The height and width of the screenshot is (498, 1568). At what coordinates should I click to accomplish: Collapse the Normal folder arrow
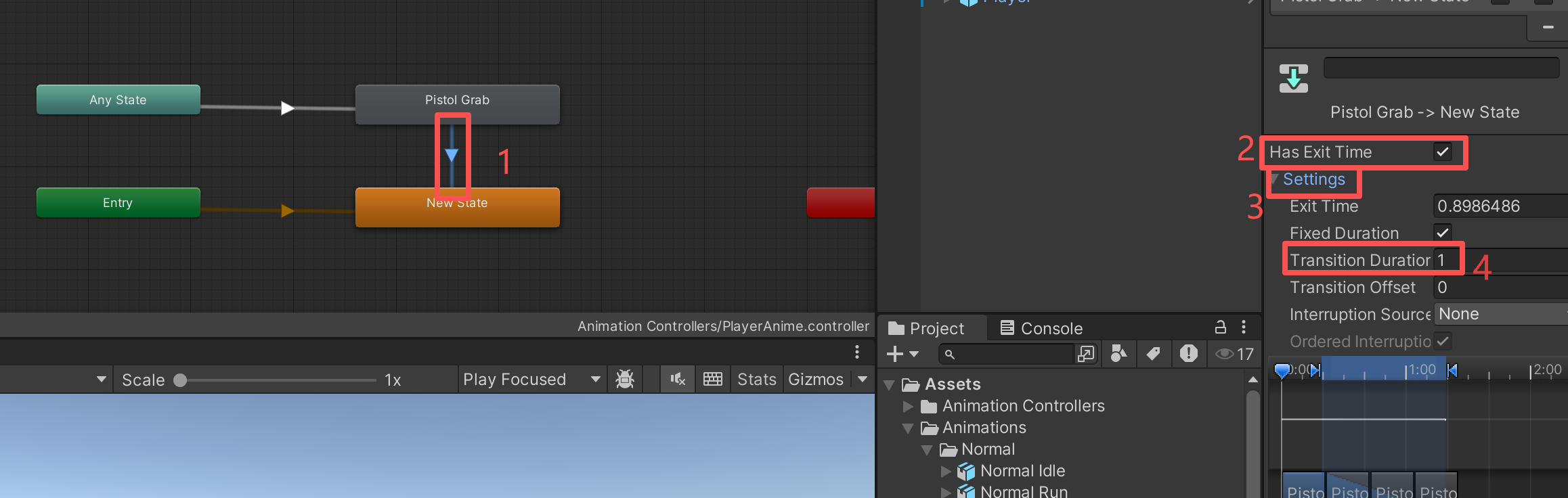point(928,450)
